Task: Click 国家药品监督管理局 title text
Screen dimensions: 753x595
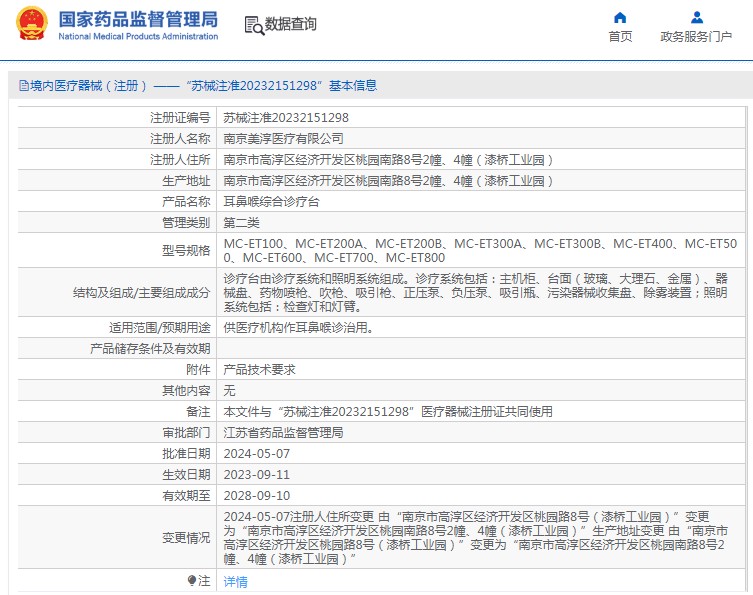Action: point(138,19)
